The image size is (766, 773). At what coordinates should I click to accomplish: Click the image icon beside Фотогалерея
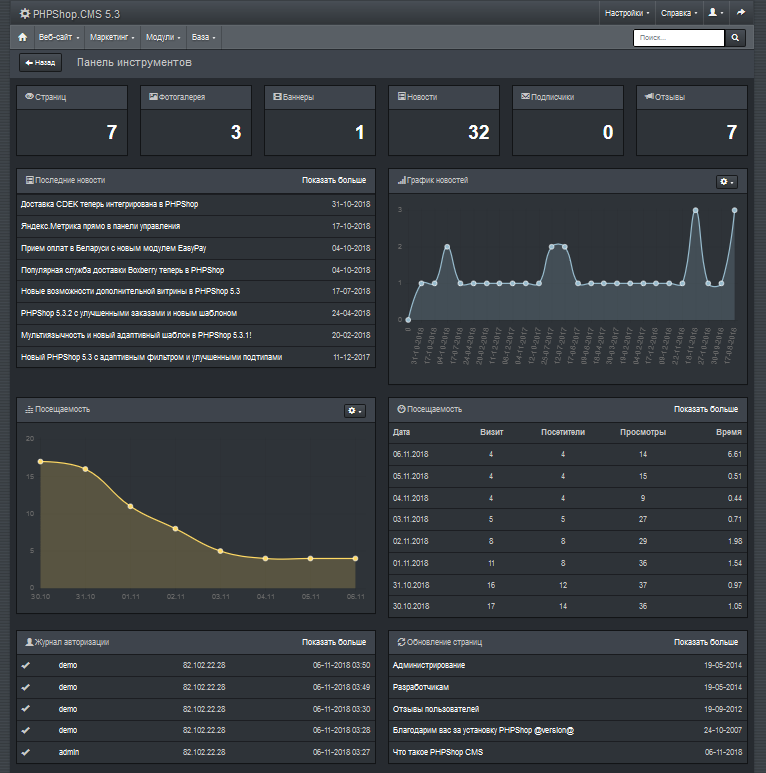pyautogui.click(x=153, y=97)
